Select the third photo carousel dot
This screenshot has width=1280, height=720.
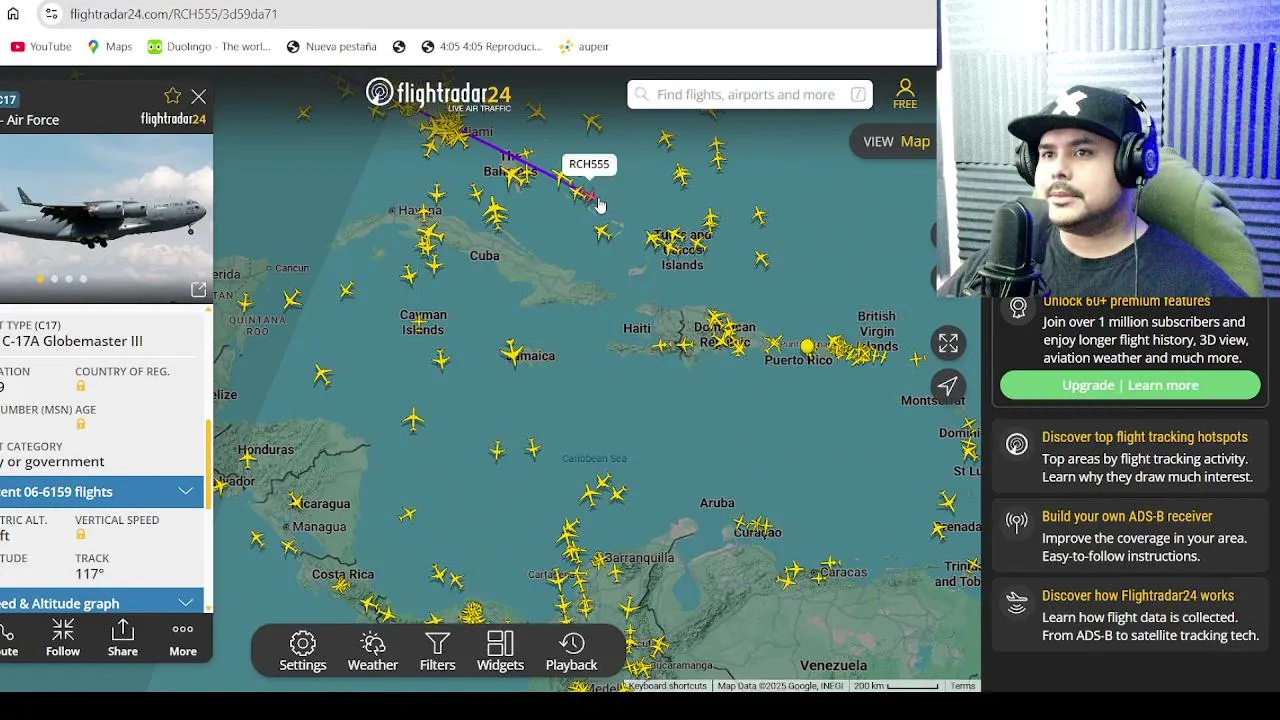[69, 279]
